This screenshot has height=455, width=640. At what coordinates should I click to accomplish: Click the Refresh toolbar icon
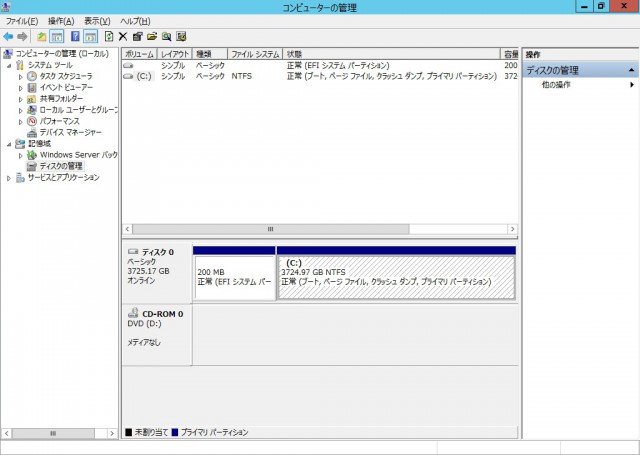click(109, 36)
